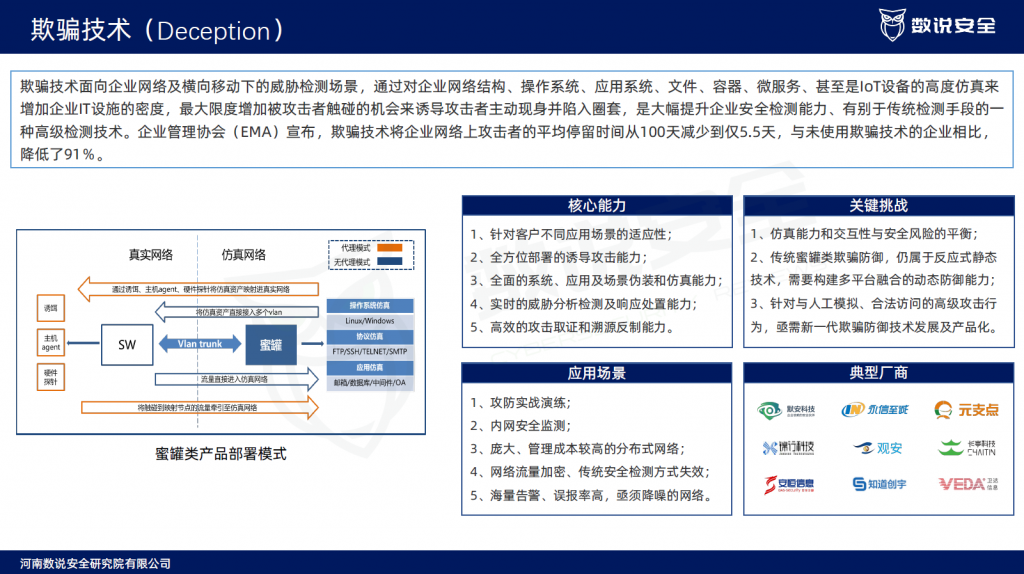Click core capability item 2 全方位部署的诱导攻击能力
1024x574 pixels.
pos(559,257)
